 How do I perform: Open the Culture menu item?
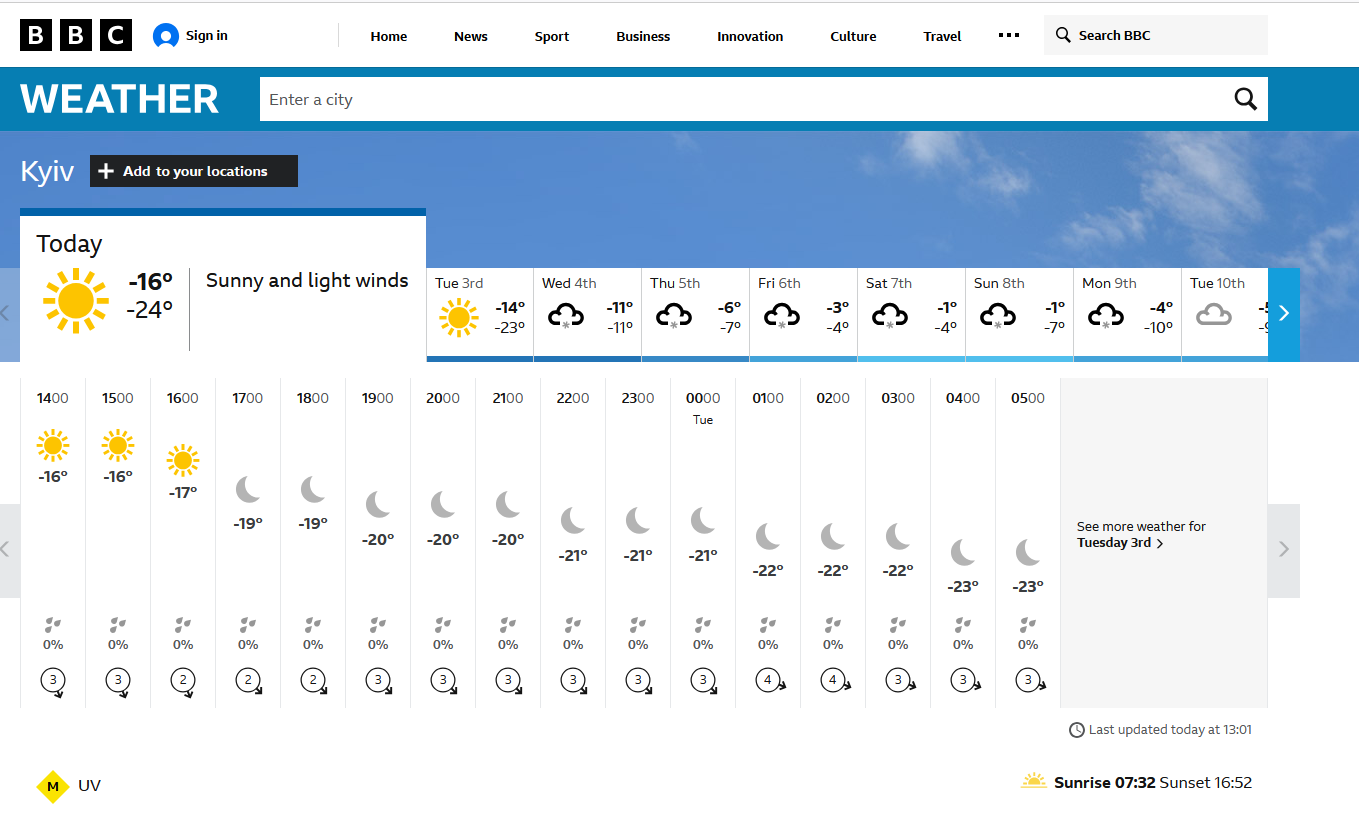coord(853,36)
